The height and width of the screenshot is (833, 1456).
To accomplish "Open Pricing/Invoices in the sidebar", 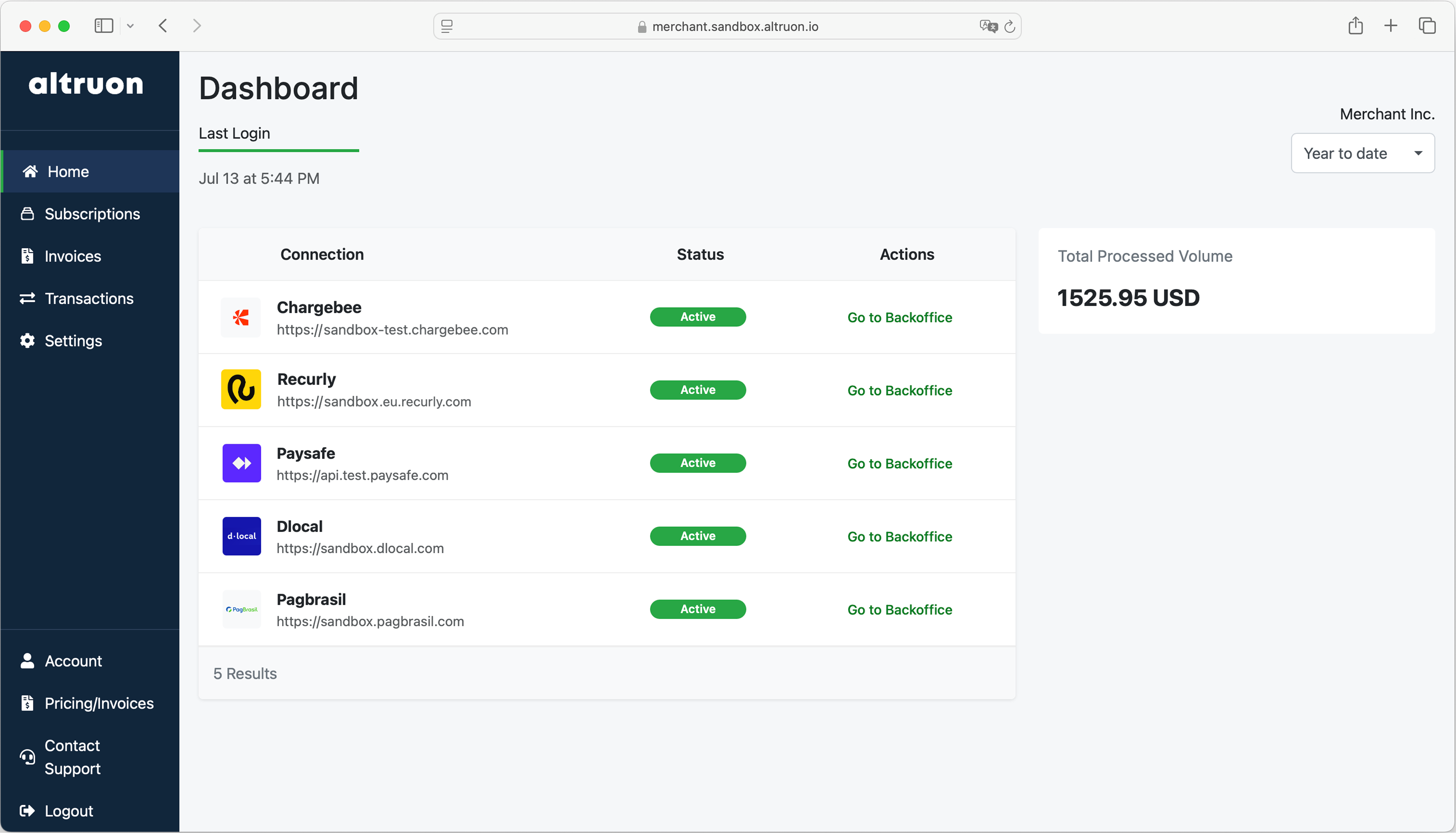I will point(90,703).
